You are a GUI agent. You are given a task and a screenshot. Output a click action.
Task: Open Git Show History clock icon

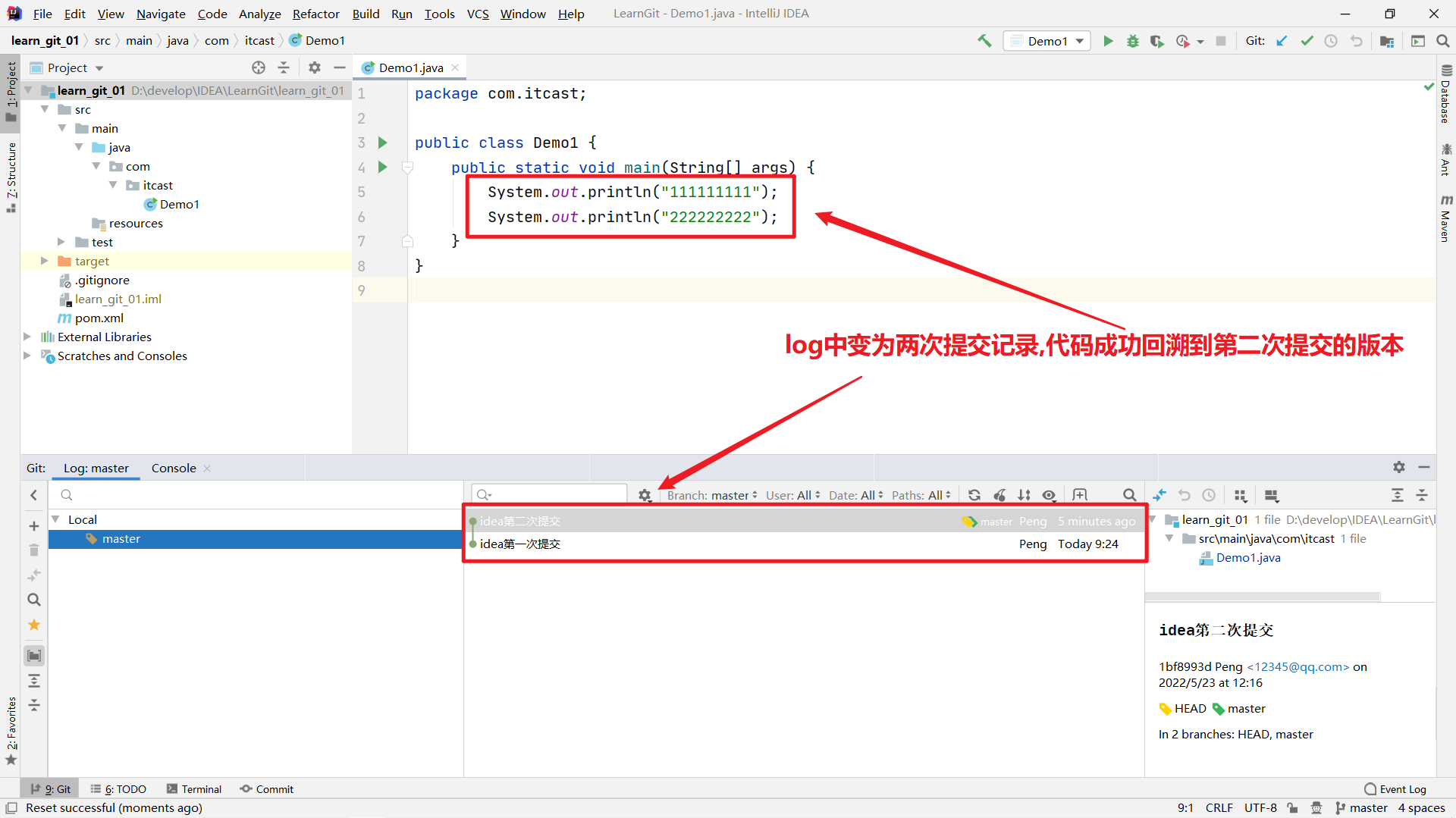click(1331, 41)
